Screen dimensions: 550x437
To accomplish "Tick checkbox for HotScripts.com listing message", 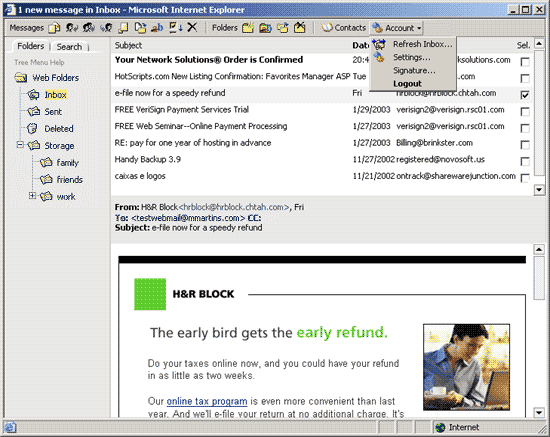I will (x=525, y=78).
